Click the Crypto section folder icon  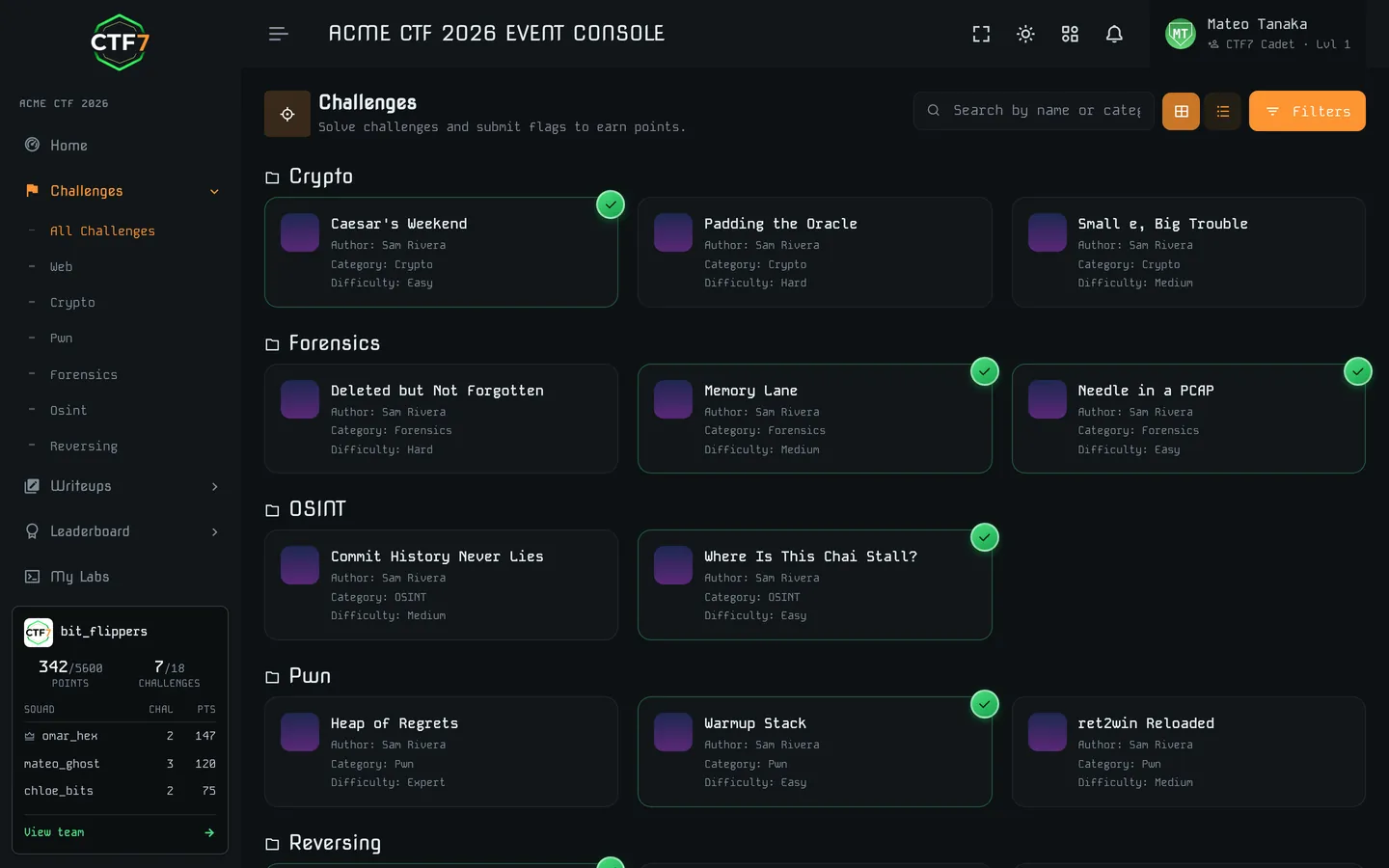coord(272,177)
